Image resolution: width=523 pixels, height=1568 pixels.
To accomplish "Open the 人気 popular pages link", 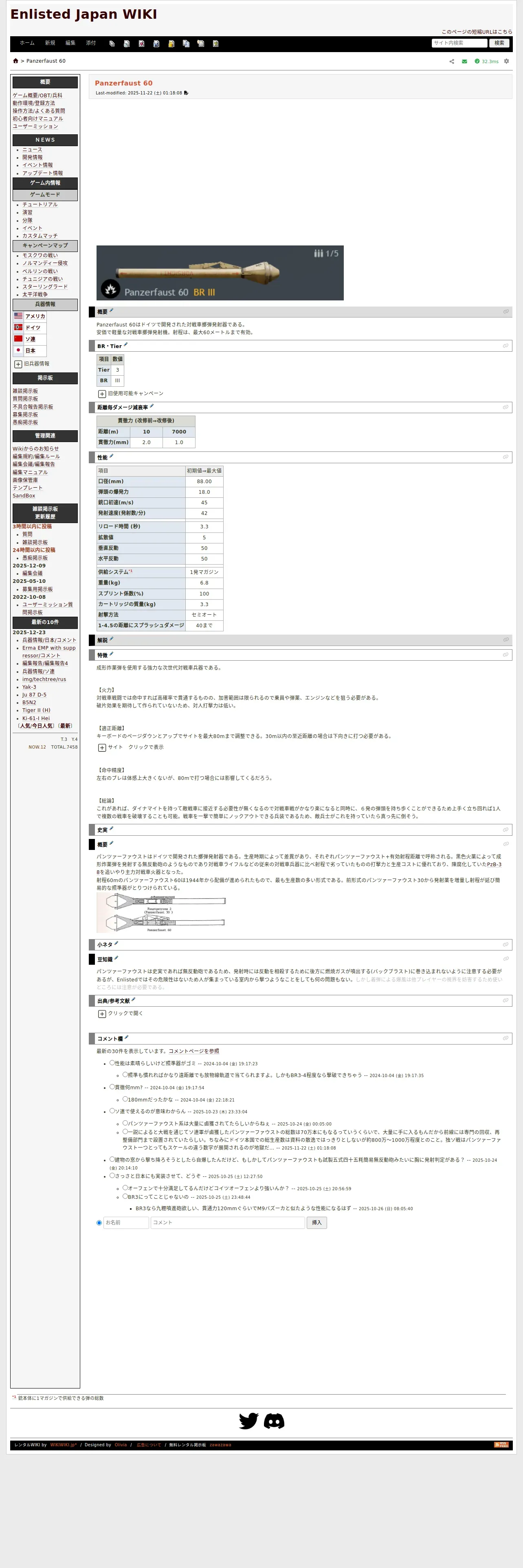I will pyautogui.click(x=25, y=725).
